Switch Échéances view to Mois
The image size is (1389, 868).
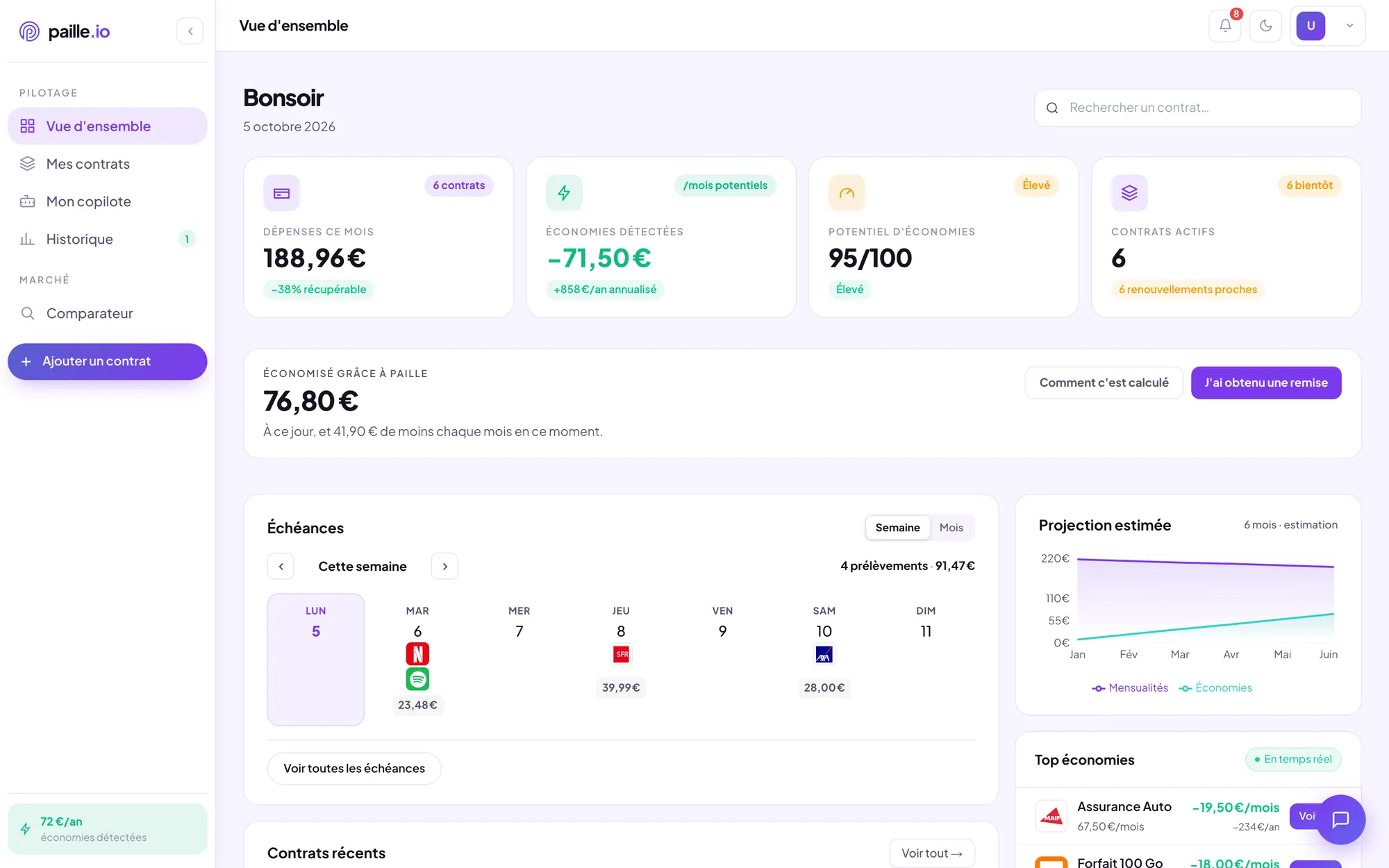[x=951, y=528]
